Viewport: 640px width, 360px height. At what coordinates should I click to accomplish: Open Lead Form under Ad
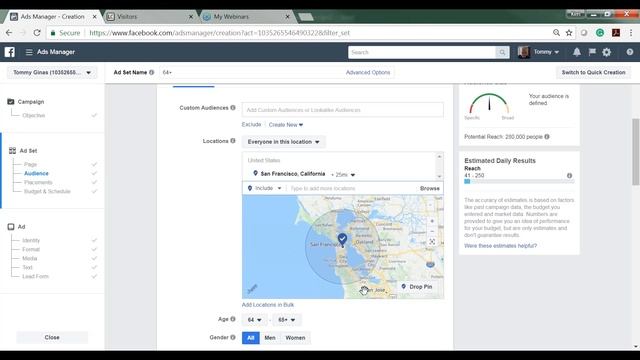pos(36,276)
